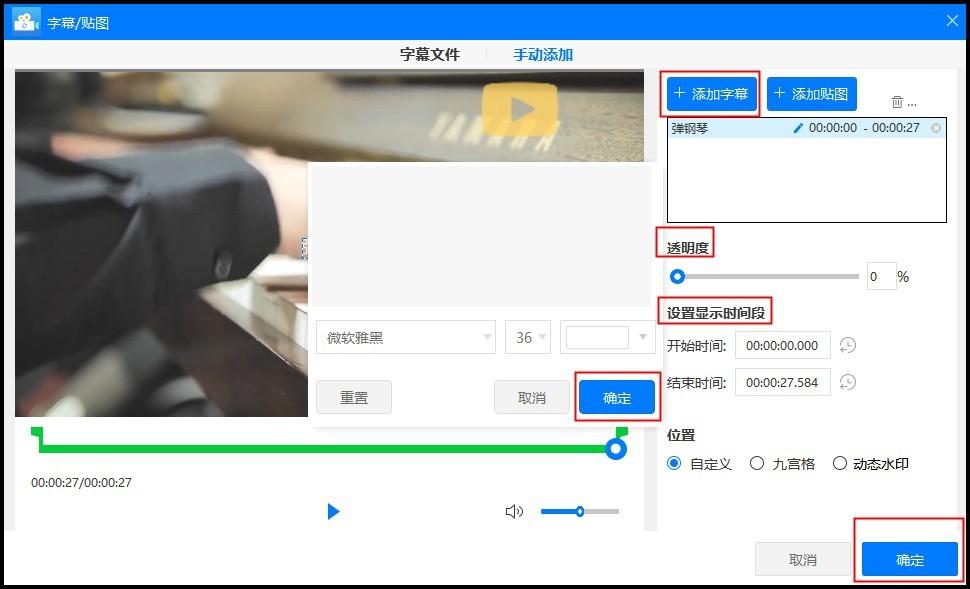Image resolution: width=970 pixels, height=589 pixels.
Task: Confirm text popup with 确定 button
Action: (617, 397)
